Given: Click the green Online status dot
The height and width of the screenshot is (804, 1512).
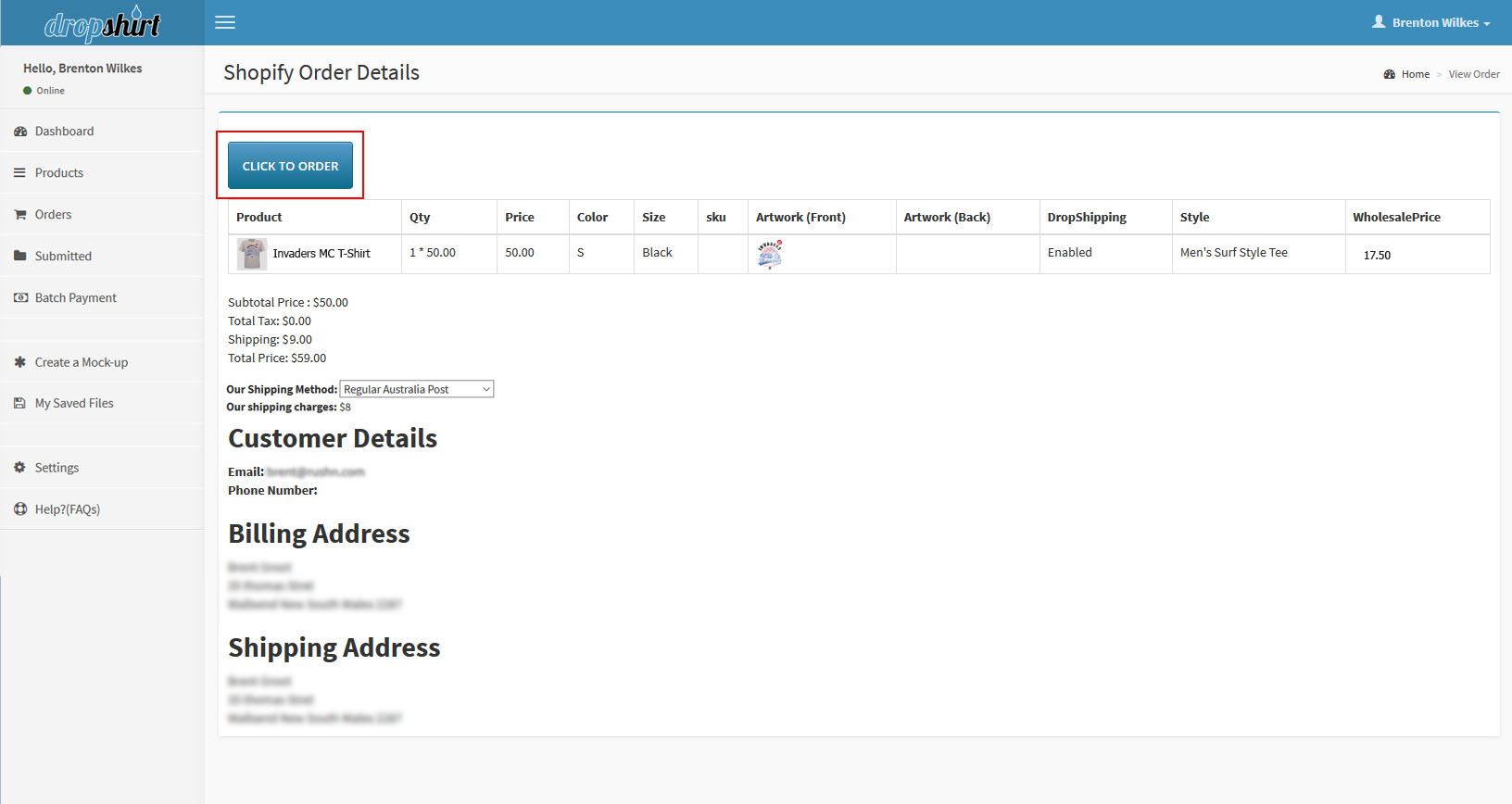Looking at the screenshot, I should coord(28,91).
